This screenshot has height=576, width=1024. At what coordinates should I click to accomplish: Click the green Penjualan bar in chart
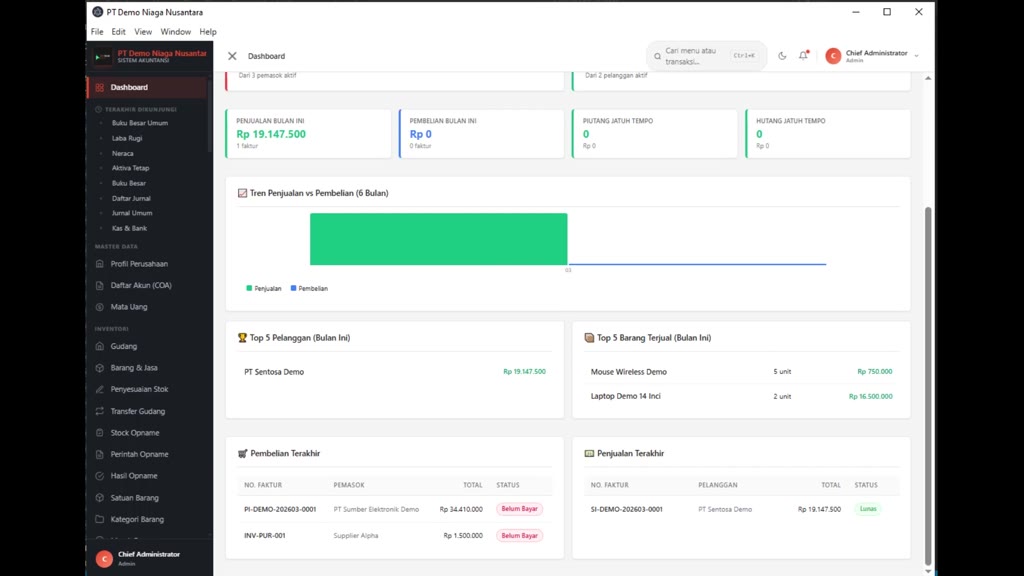438,239
